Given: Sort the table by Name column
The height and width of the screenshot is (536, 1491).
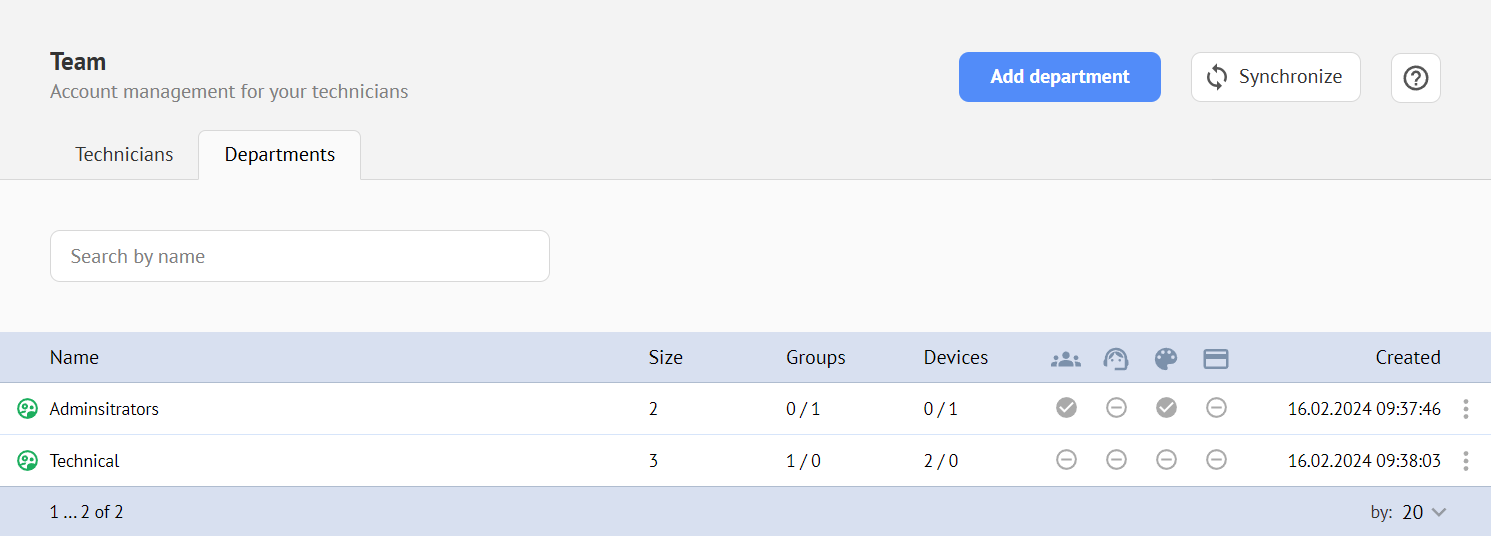Looking at the screenshot, I should pos(74,358).
